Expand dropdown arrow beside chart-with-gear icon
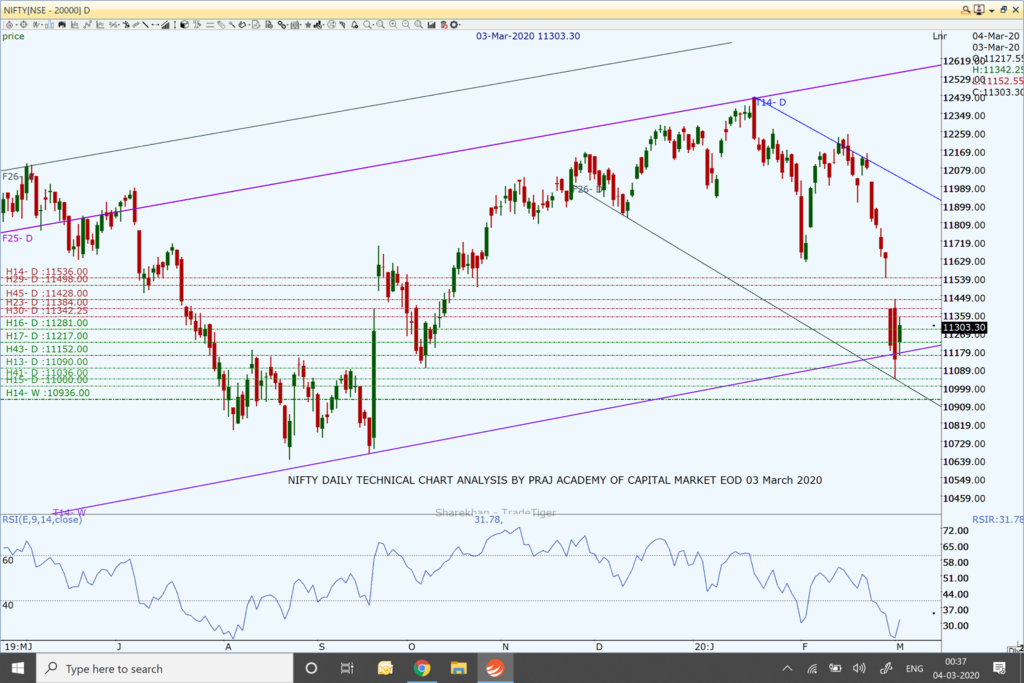This screenshot has height=683, width=1024. [323, 25]
